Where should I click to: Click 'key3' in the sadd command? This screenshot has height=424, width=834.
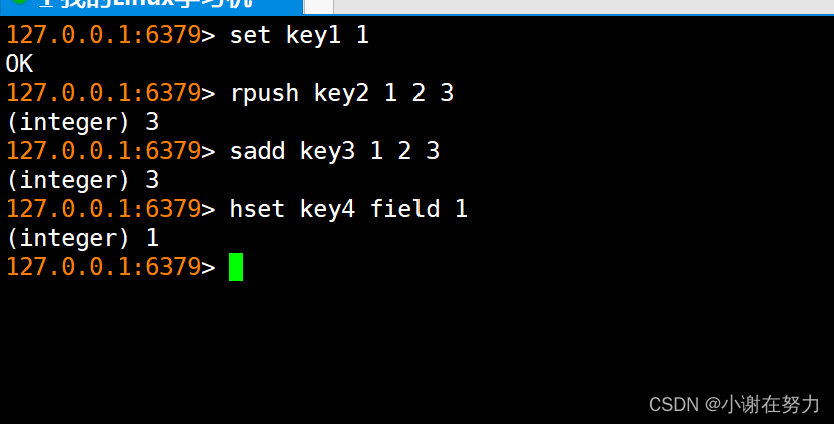[327, 152]
